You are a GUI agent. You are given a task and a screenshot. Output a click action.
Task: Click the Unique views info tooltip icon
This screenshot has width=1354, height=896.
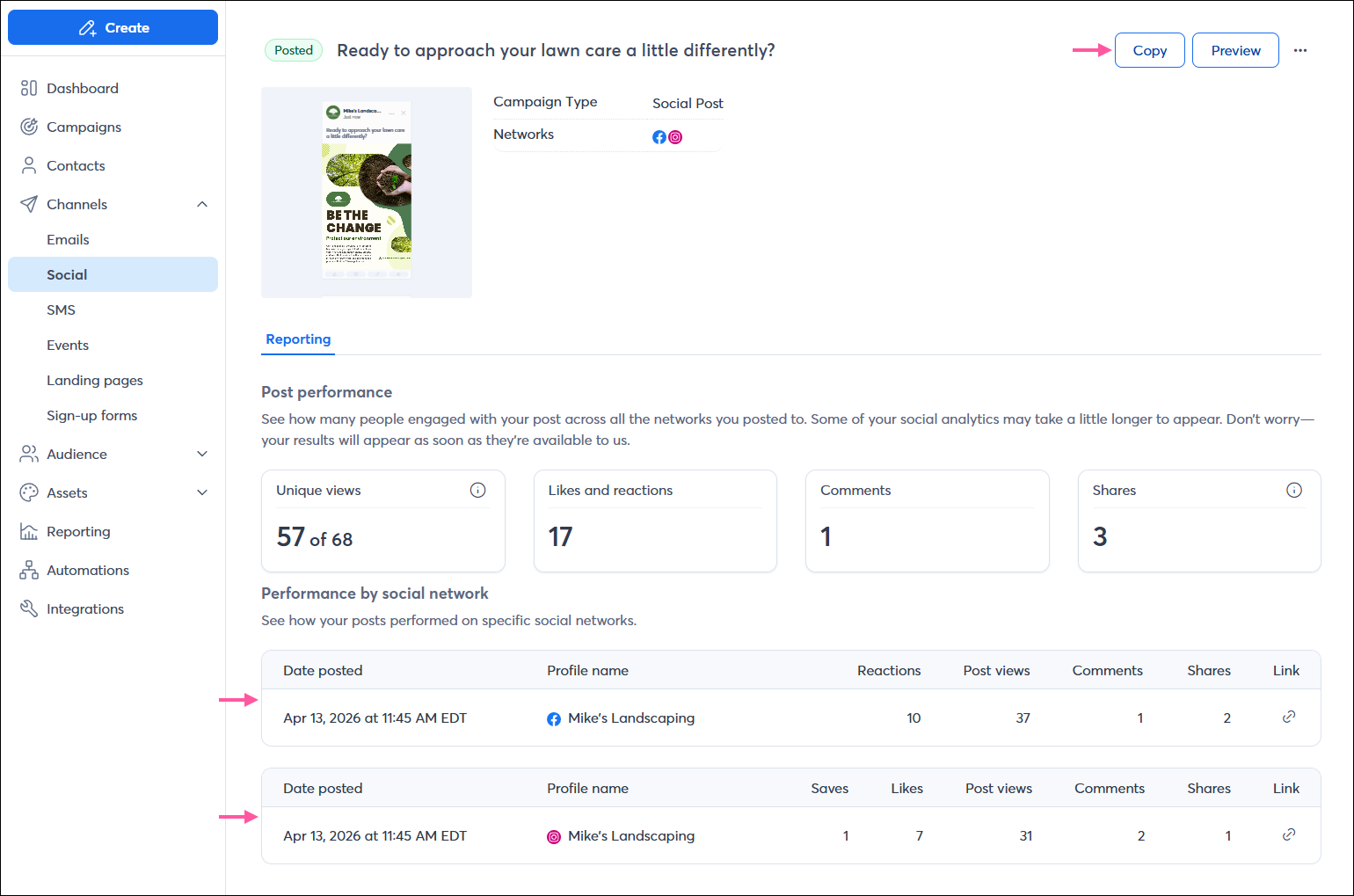pos(478,490)
